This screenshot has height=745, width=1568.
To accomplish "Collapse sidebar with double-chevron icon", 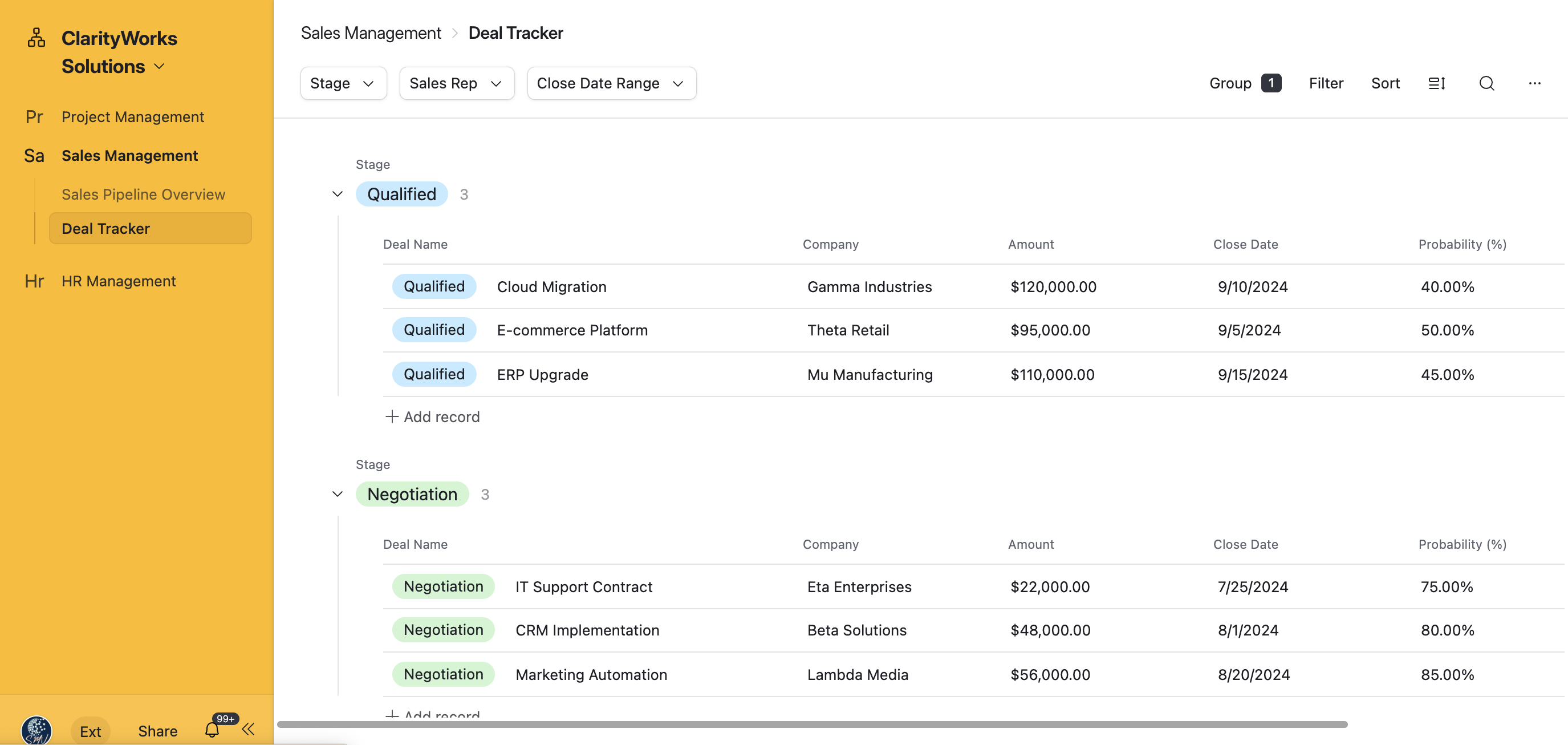I will point(249,729).
